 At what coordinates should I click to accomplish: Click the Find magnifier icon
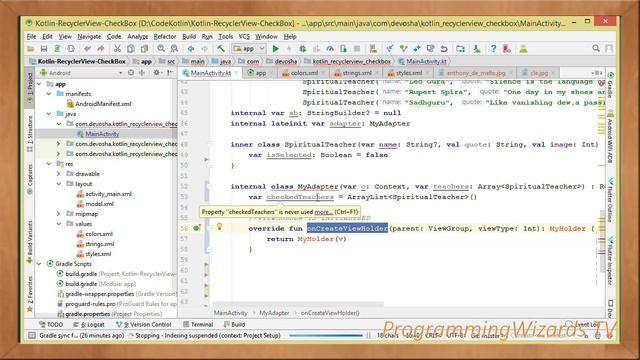pos(161,49)
